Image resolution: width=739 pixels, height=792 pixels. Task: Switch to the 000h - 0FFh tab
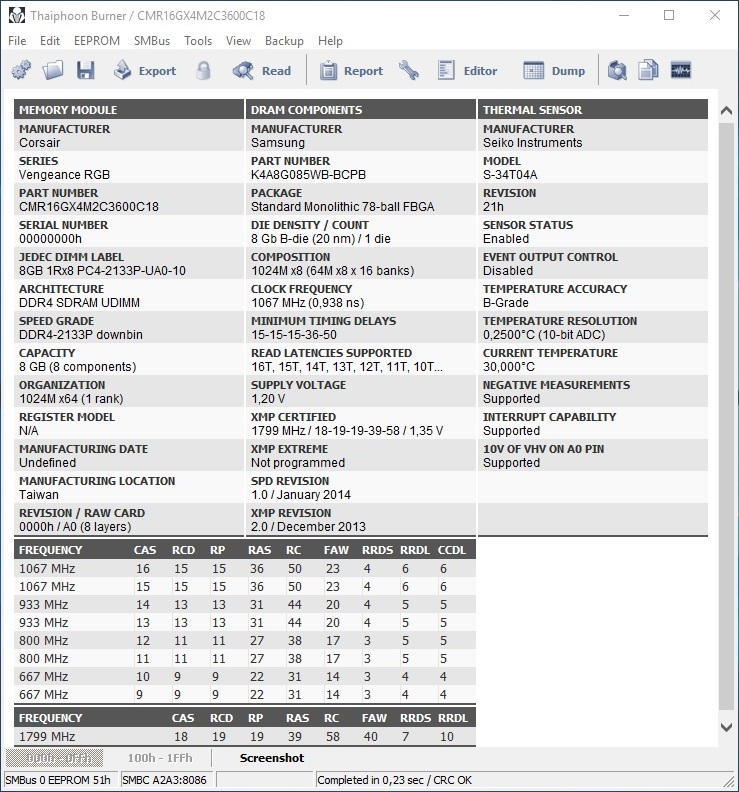click(55, 758)
